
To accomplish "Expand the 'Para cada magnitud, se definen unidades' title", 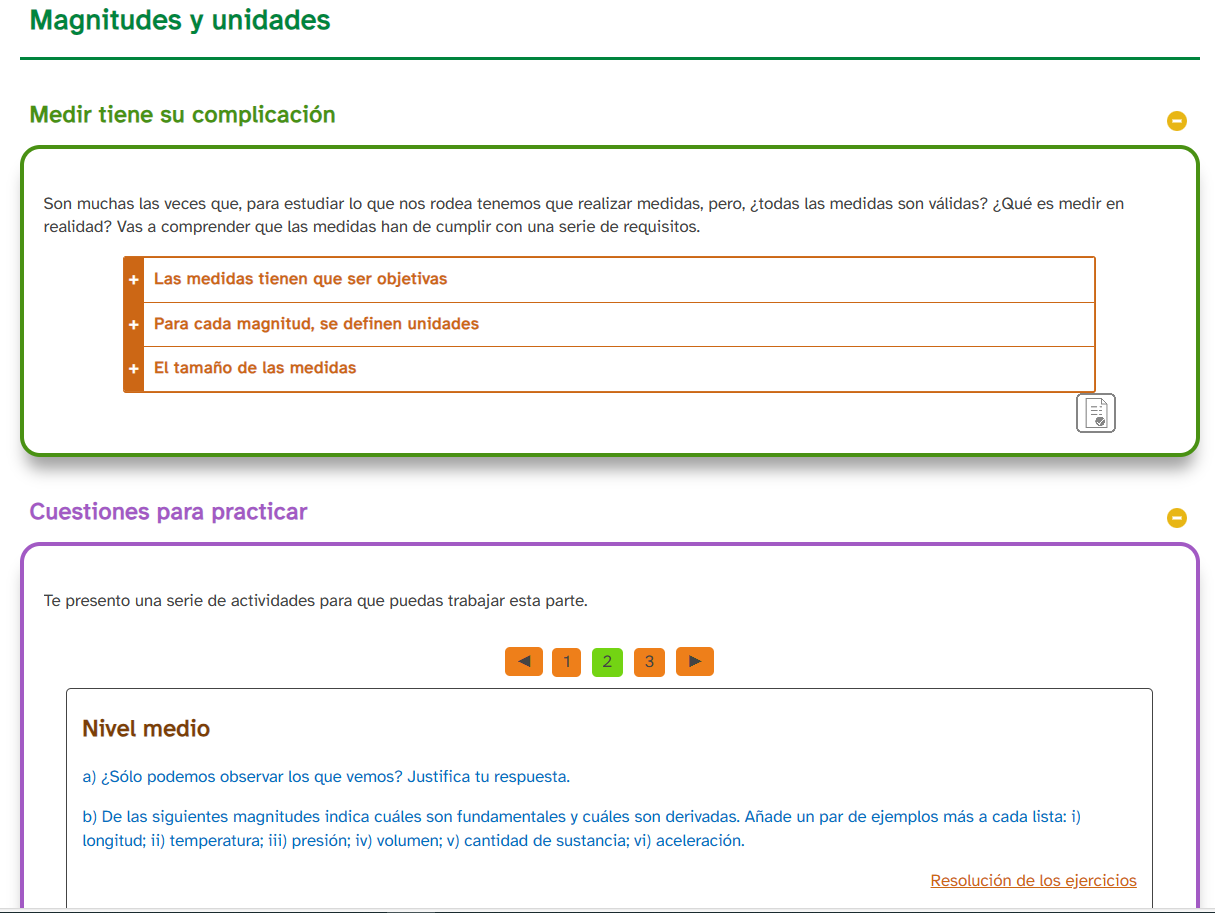I will pos(316,324).
